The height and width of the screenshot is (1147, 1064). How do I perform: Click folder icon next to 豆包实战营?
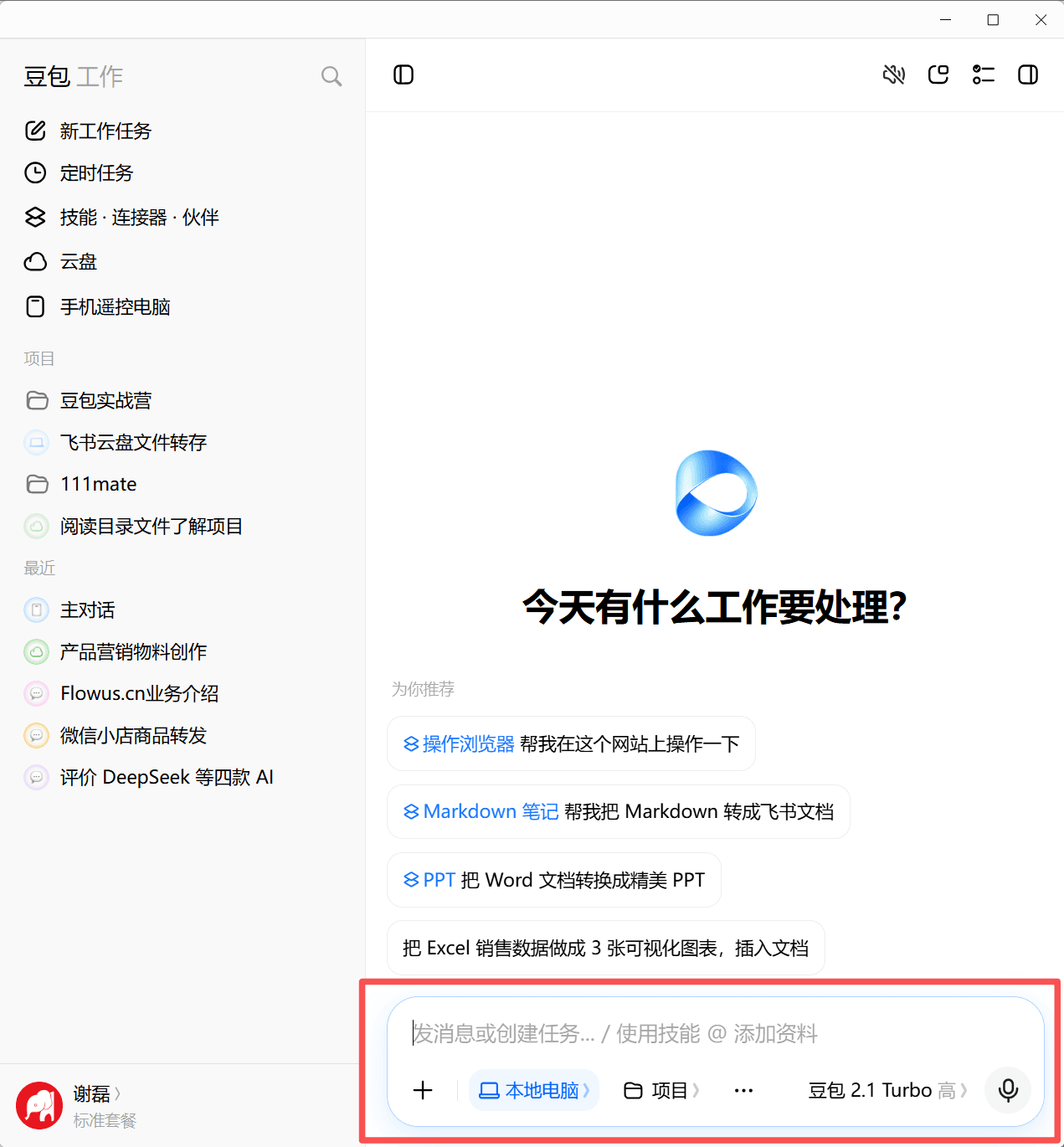37,400
